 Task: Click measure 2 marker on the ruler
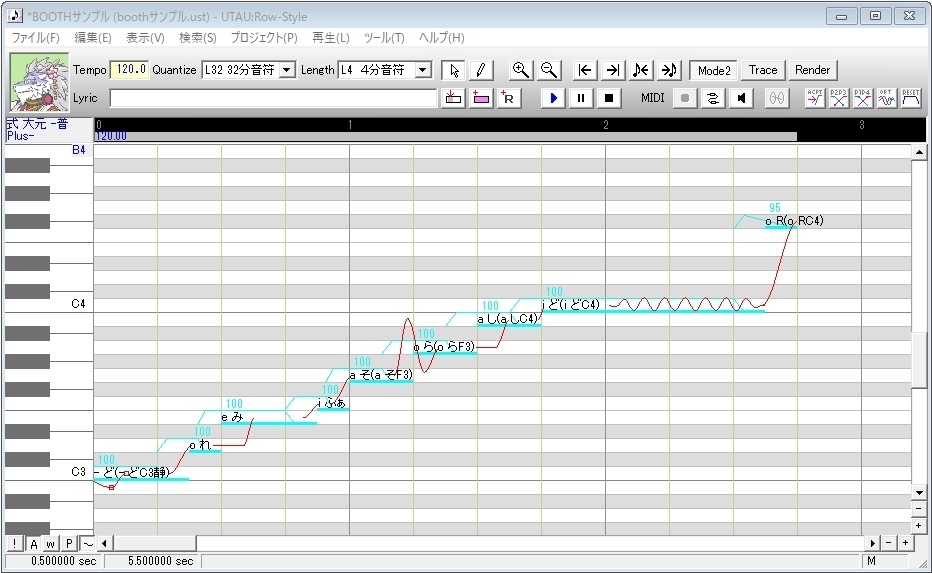(x=606, y=125)
